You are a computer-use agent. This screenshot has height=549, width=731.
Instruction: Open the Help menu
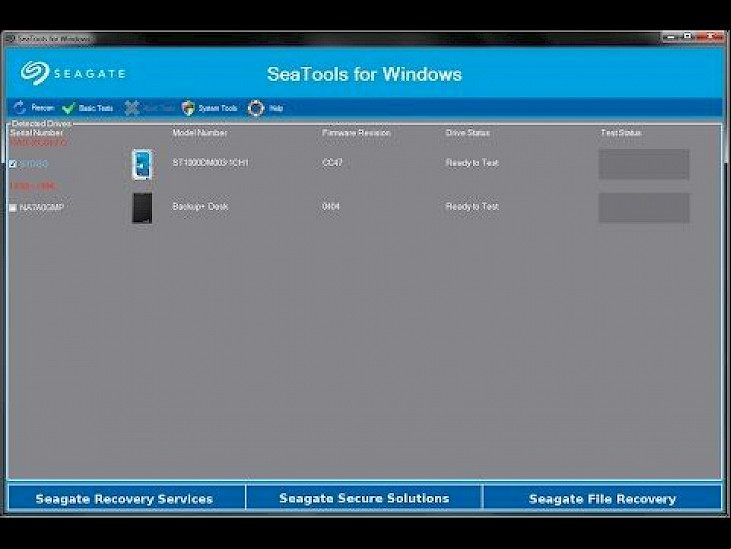[265, 108]
